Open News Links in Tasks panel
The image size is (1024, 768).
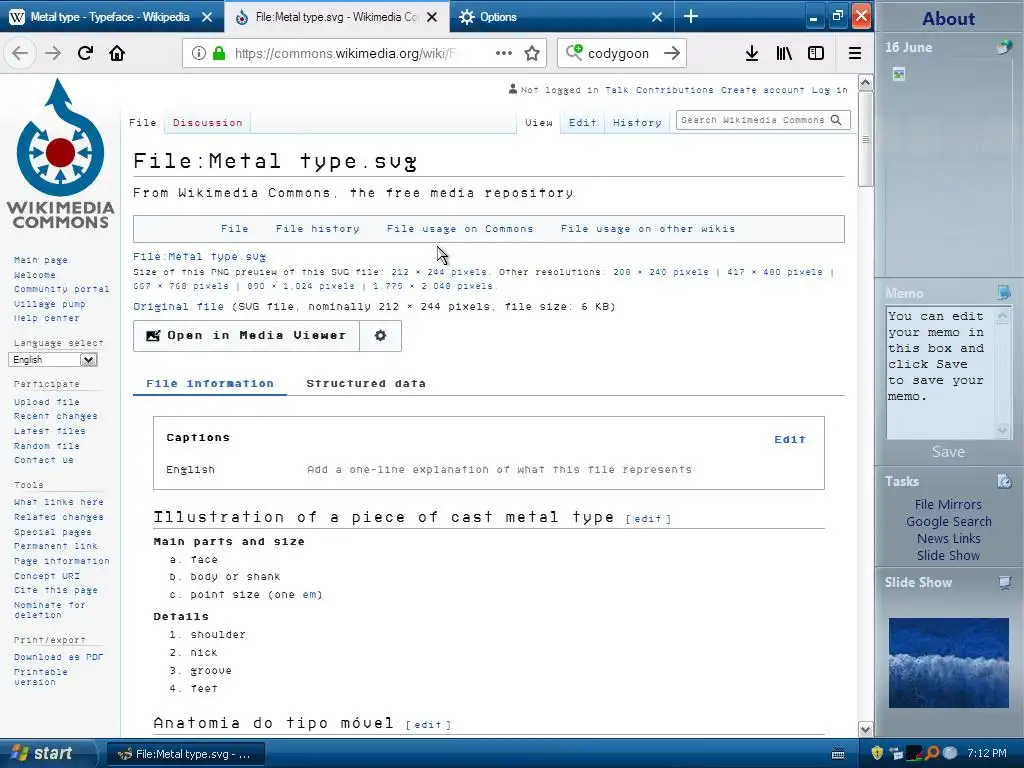pos(948,538)
